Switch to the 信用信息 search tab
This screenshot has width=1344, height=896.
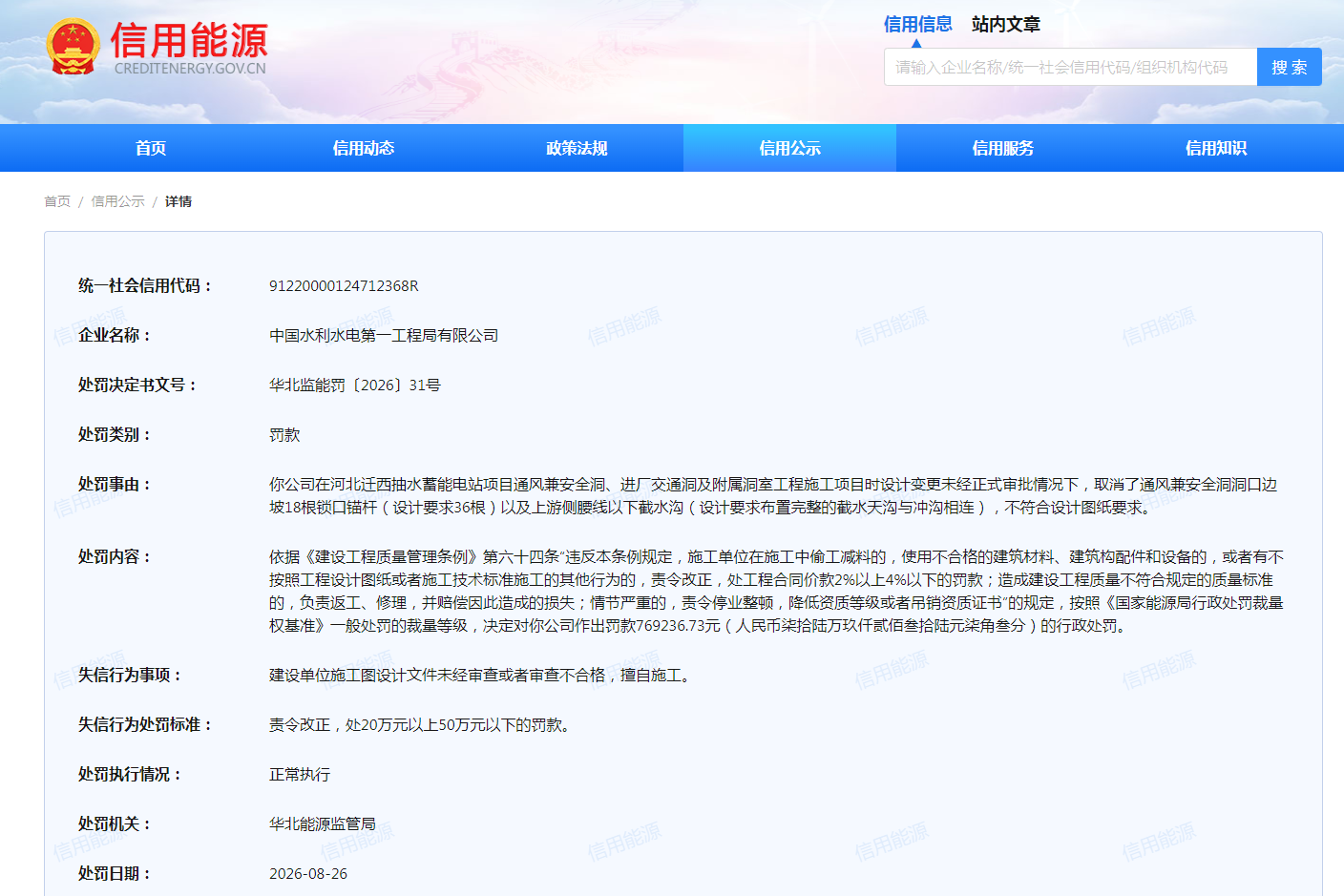click(x=917, y=24)
